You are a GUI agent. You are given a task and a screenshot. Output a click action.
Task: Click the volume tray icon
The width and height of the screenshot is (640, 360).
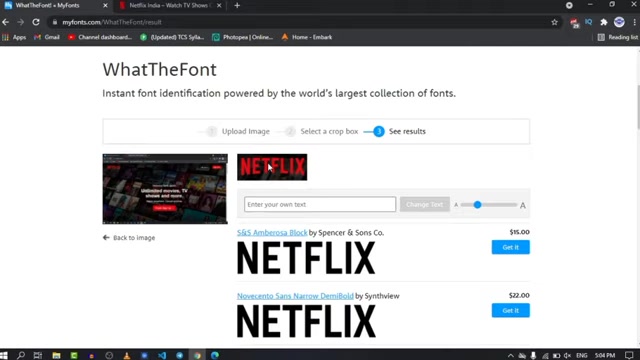coord(567,356)
